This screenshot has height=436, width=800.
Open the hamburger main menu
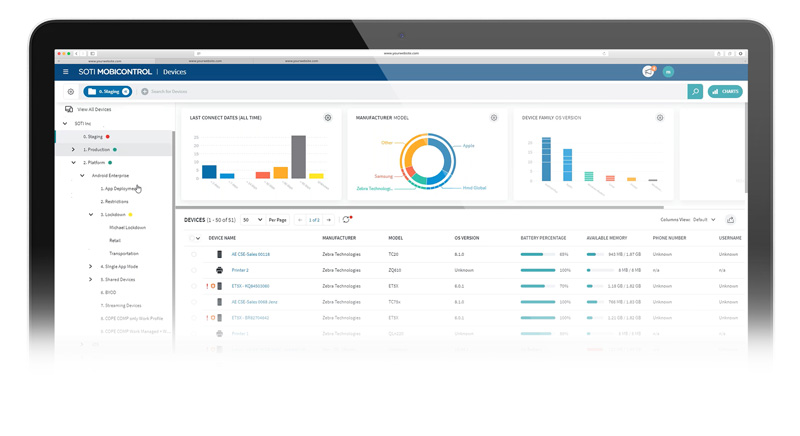65,72
